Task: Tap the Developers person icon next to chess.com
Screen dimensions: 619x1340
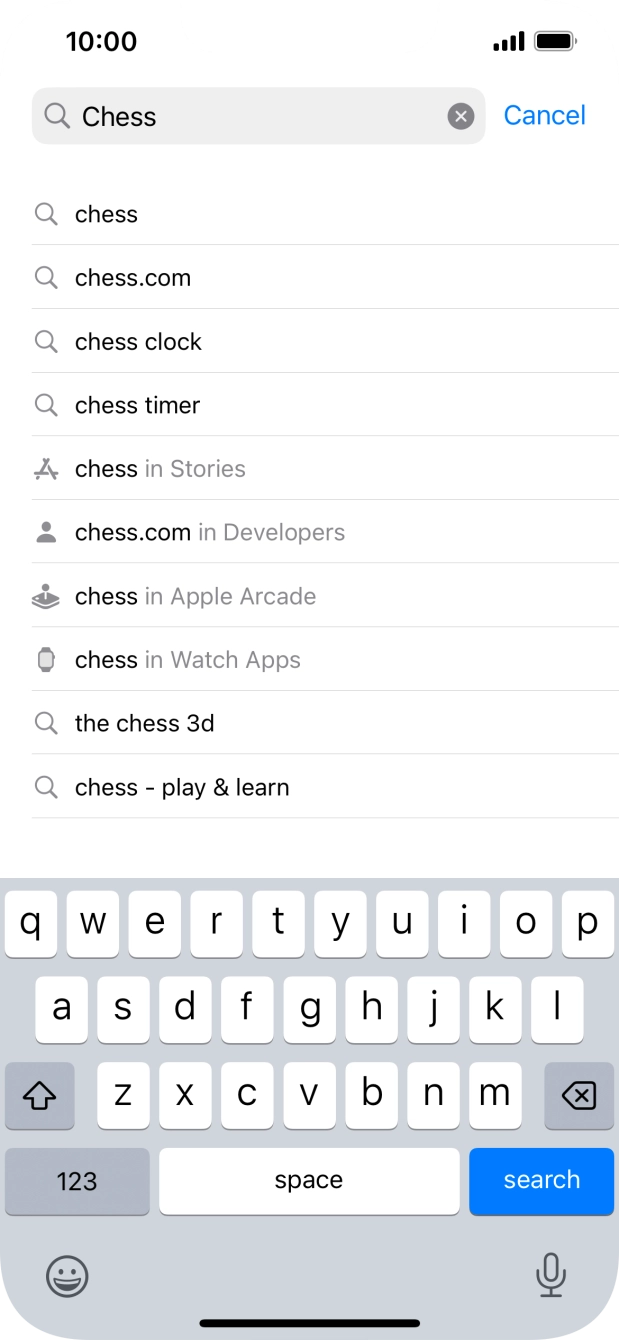Action: 46,532
